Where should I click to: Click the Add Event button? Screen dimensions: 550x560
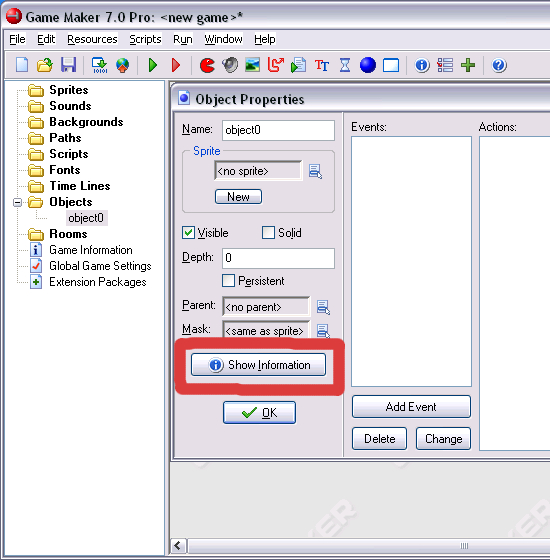pyautogui.click(x=411, y=406)
